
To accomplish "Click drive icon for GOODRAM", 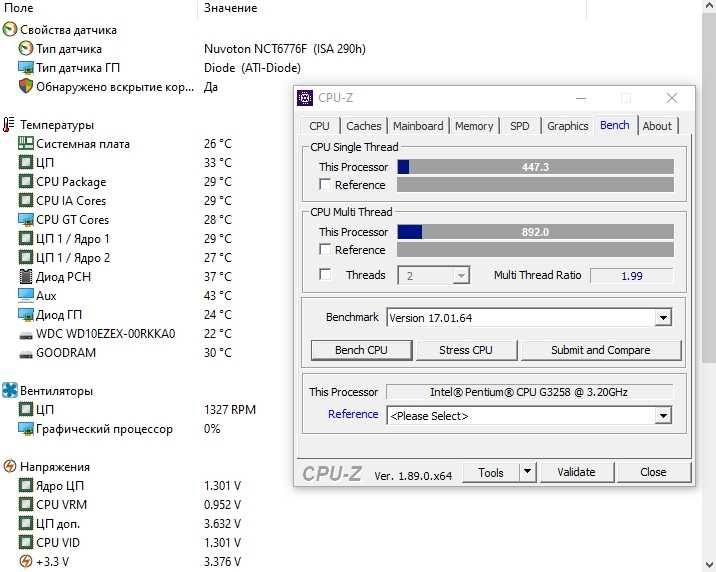I will (x=26, y=354).
